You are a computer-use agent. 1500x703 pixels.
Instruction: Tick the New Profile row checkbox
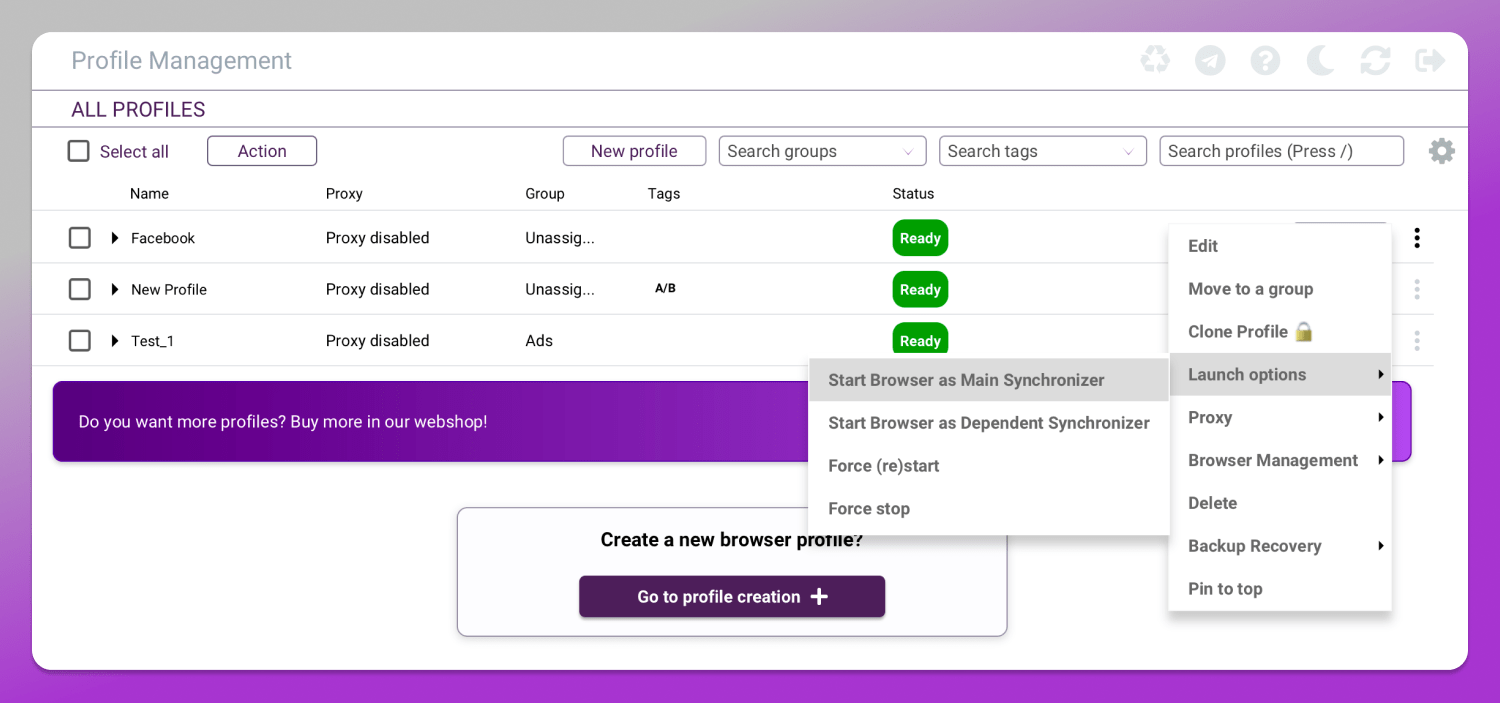click(x=80, y=289)
